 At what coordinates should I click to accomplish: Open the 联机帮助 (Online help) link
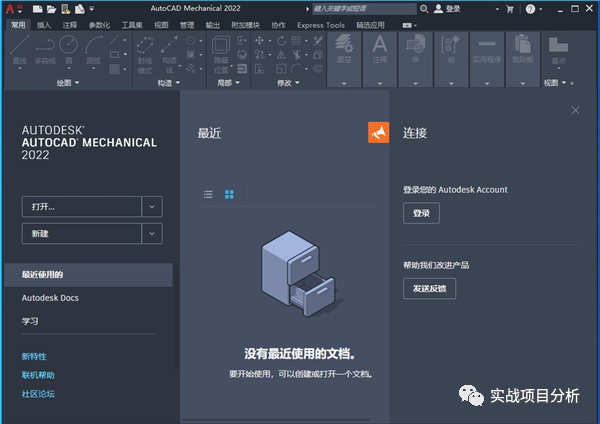(x=38, y=375)
